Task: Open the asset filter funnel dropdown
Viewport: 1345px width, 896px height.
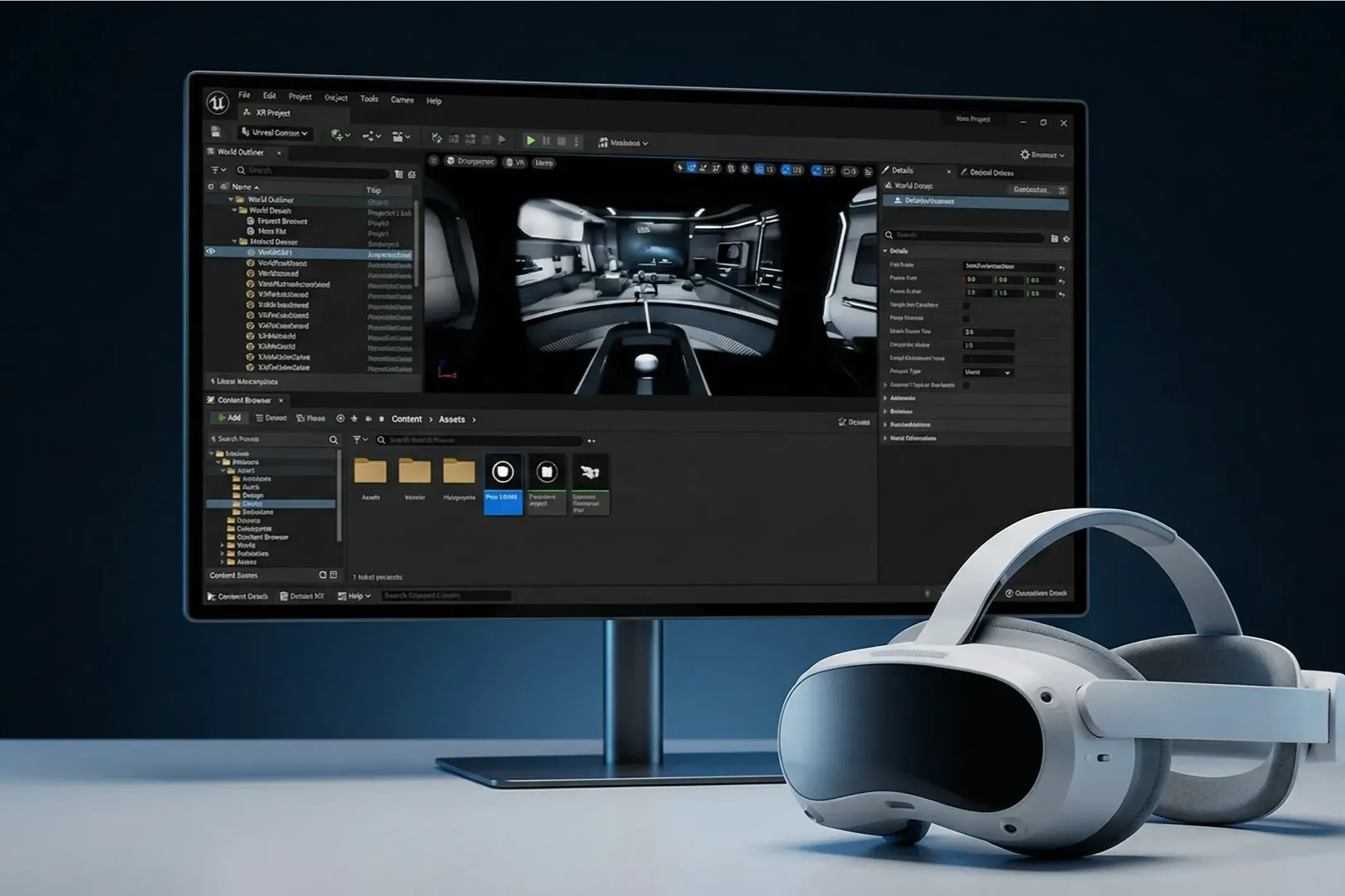Action: [360, 439]
